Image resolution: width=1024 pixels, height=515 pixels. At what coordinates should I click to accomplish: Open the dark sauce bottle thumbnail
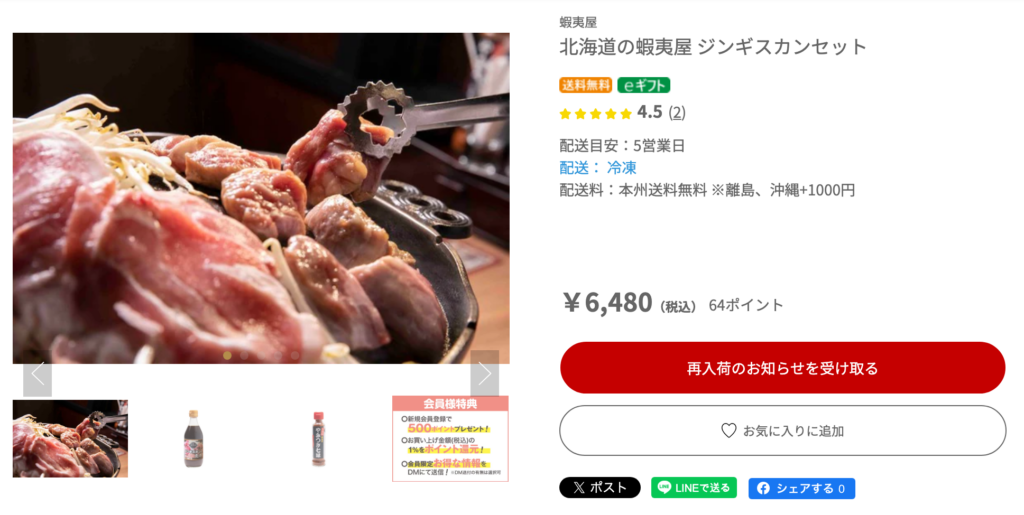[192, 439]
